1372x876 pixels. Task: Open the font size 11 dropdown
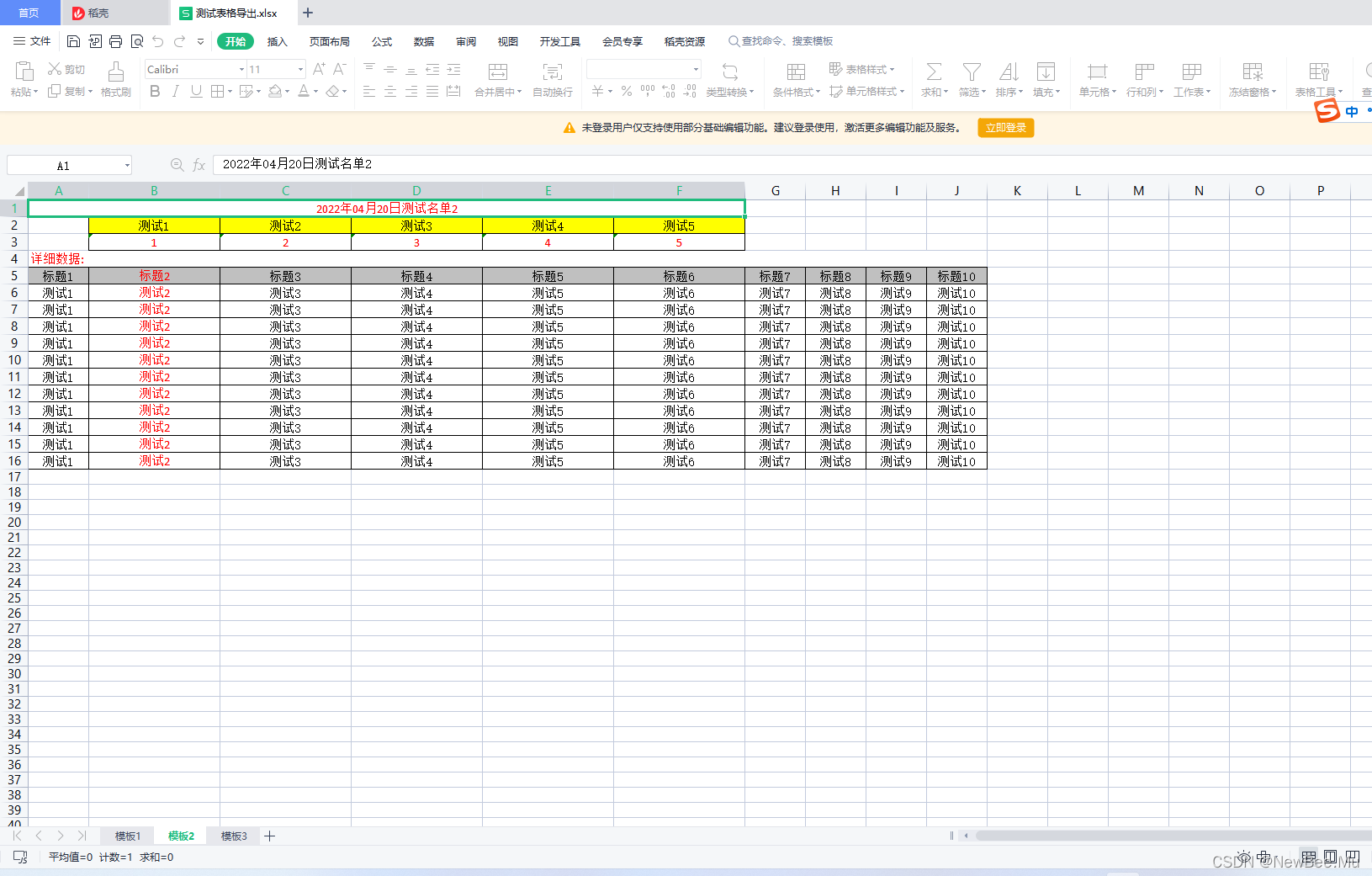point(300,69)
